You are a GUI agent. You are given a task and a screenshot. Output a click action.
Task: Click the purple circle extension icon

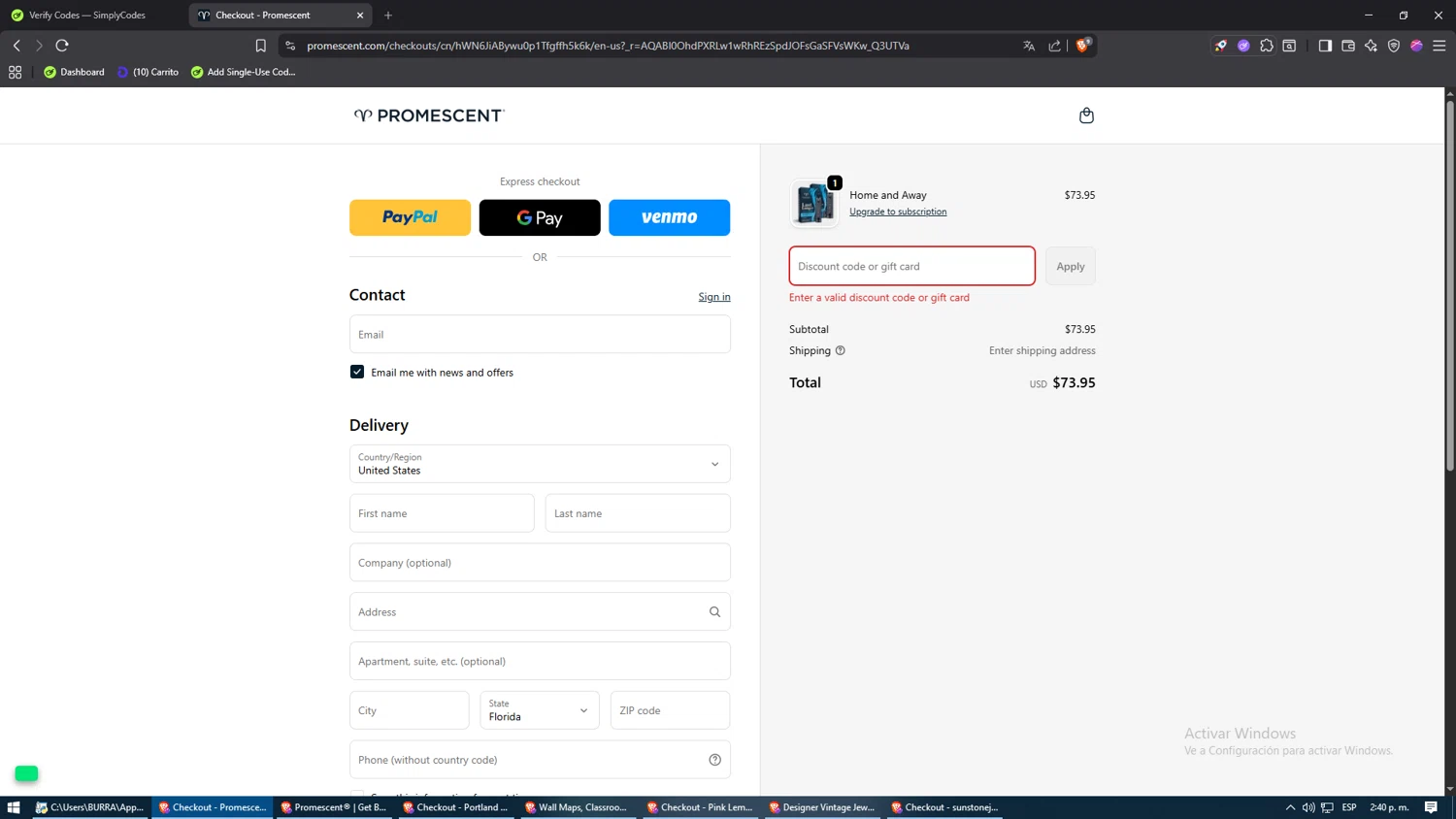click(1243, 46)
